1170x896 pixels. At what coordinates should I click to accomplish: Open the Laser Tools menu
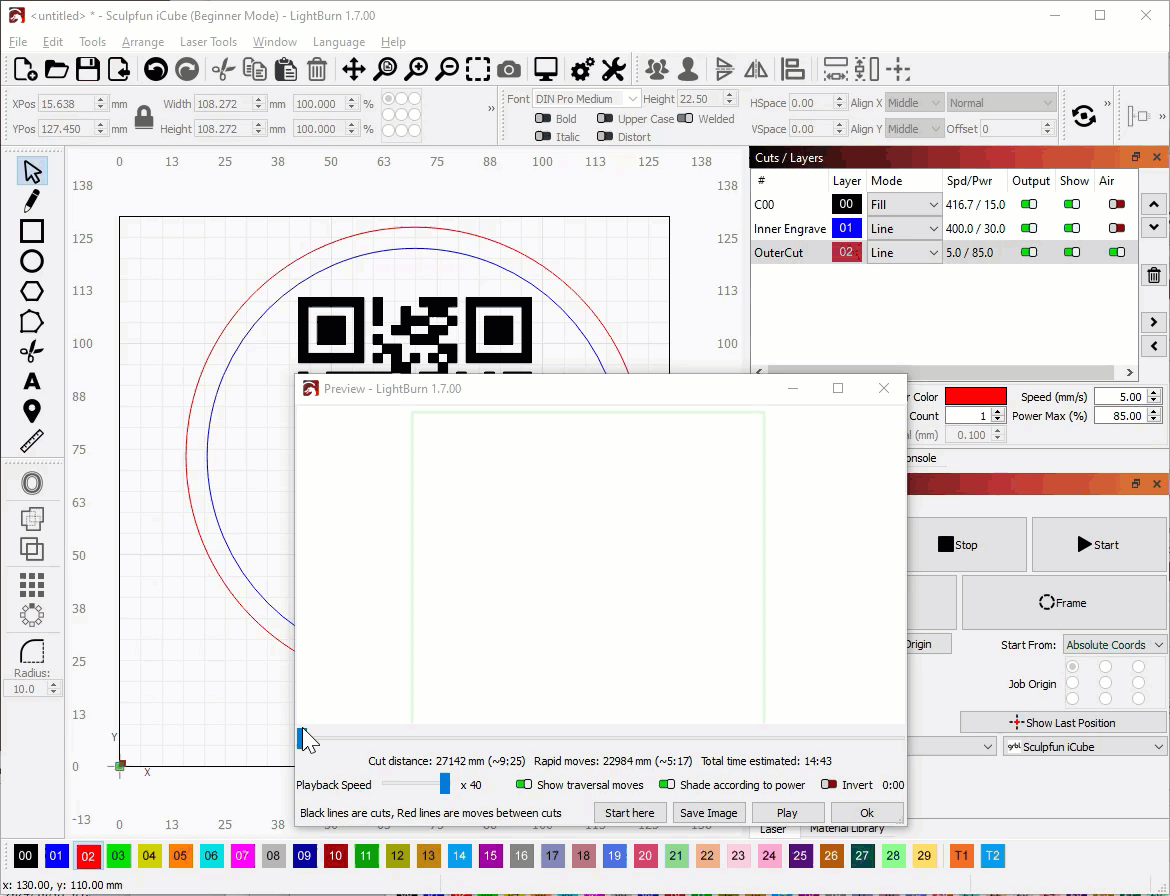click(x=208, y=42)
